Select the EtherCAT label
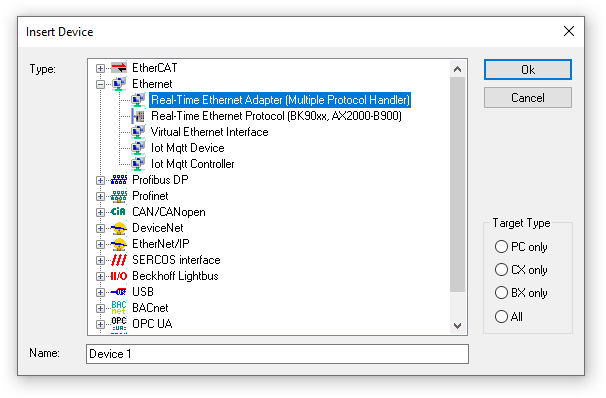The height and width of the screenshot is (398, 606). [x=155, y=68]
